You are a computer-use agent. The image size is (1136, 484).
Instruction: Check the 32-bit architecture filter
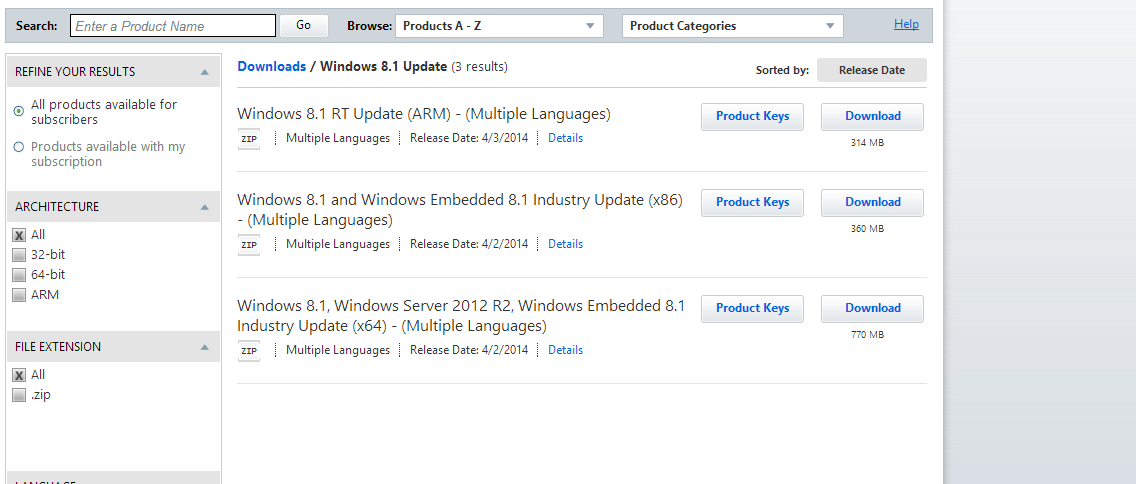click(x=19, y=255)
